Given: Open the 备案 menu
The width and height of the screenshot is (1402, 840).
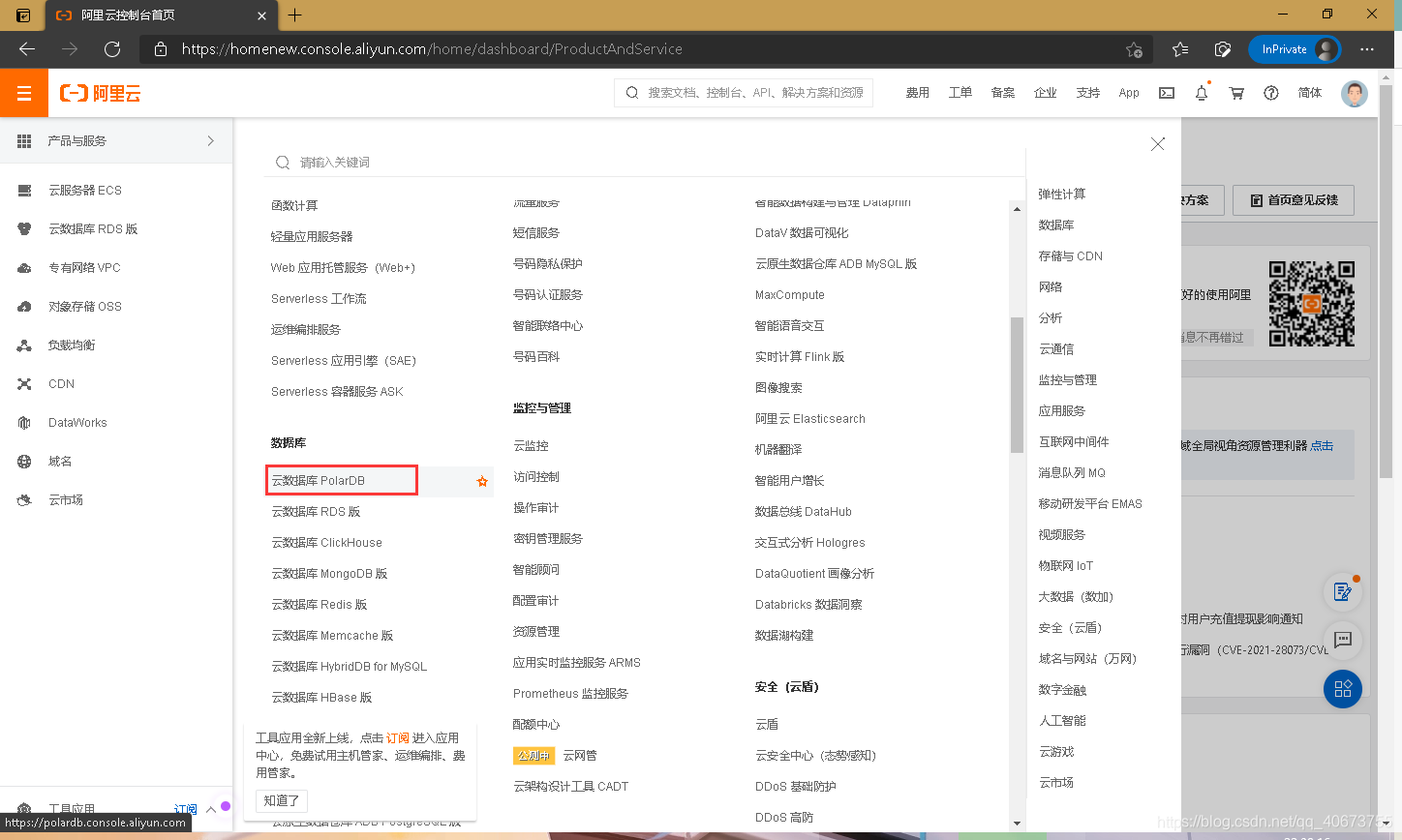Looking at the screenshot, I should click(1003, 93).
